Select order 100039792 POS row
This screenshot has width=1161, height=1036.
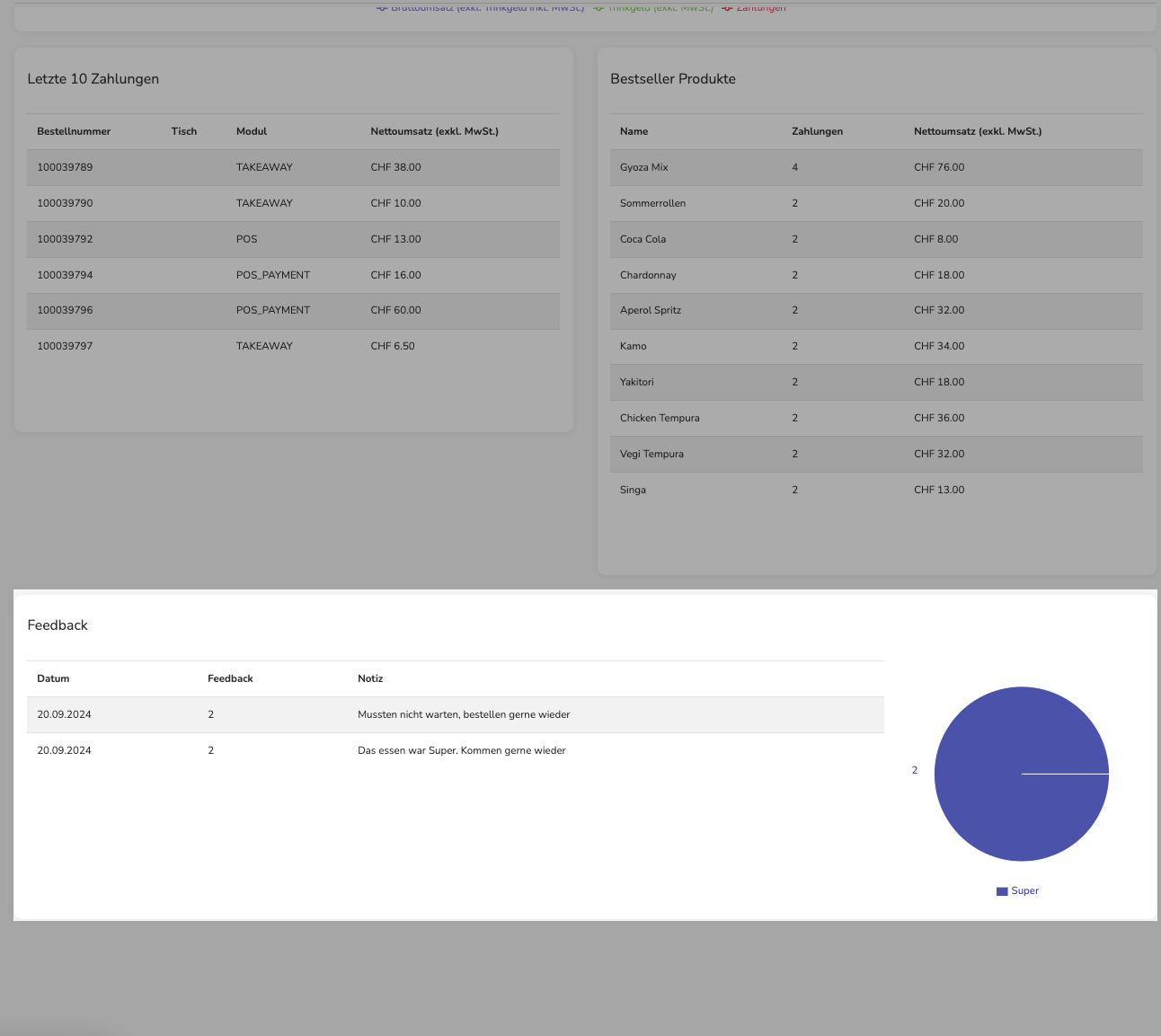click(x=293, y=240)
